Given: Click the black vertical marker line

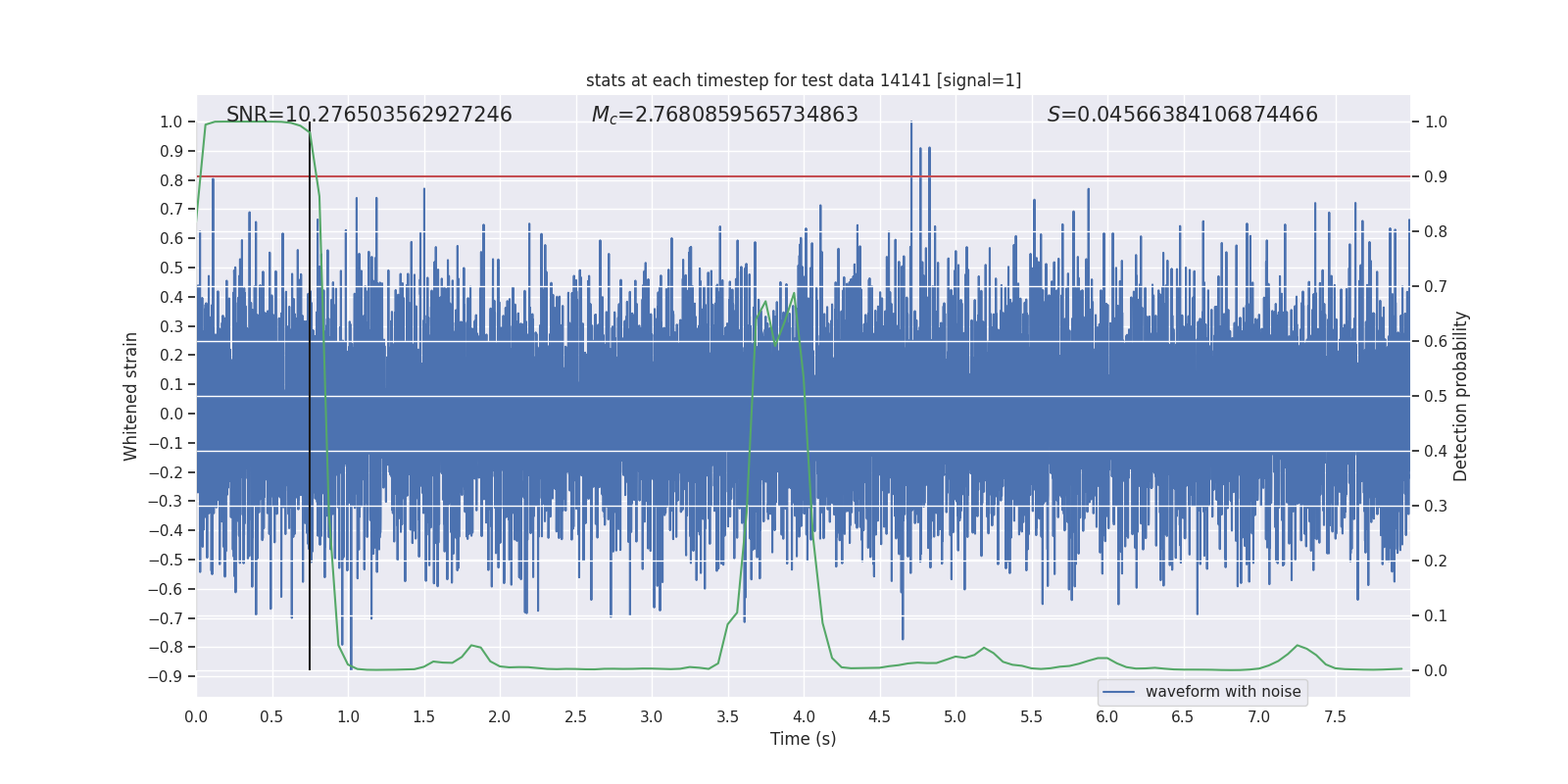Looking at the screenshot, I should (x=310, y=398).
